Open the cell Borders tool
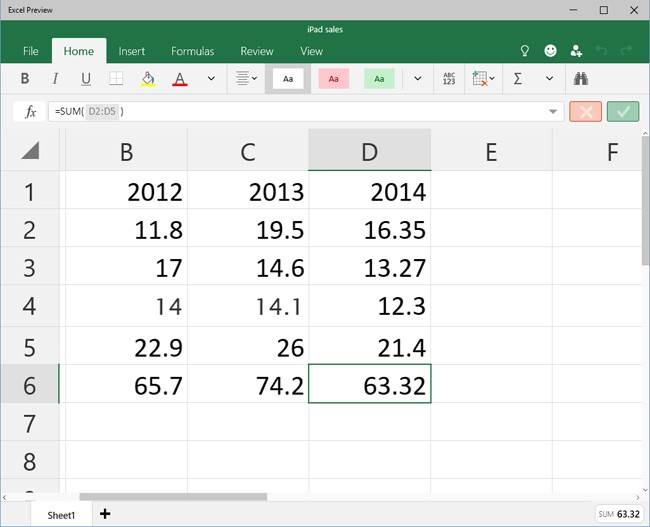Viewport: 650px width, 527px height. pos(116,78)
